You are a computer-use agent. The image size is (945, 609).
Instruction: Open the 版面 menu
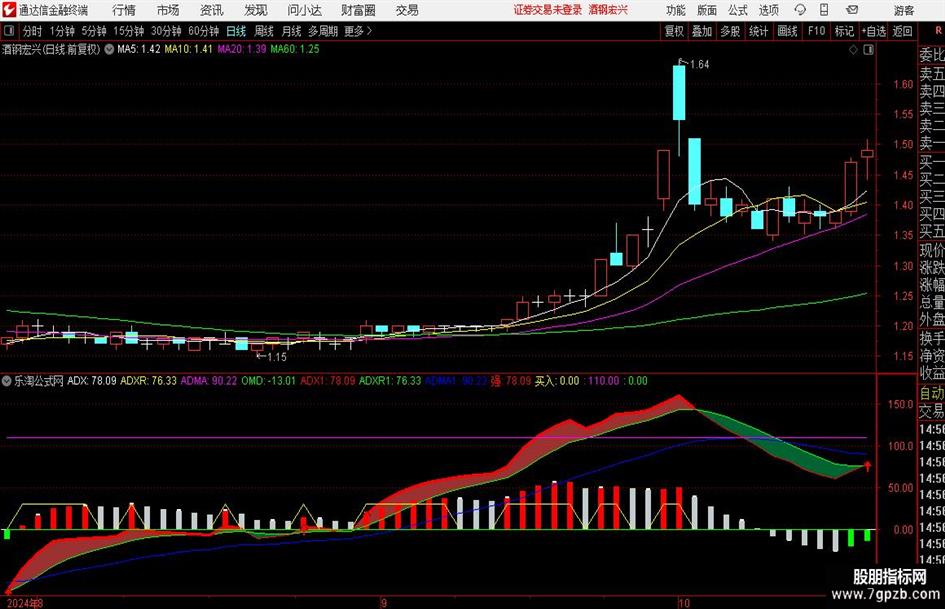(706, 10)
